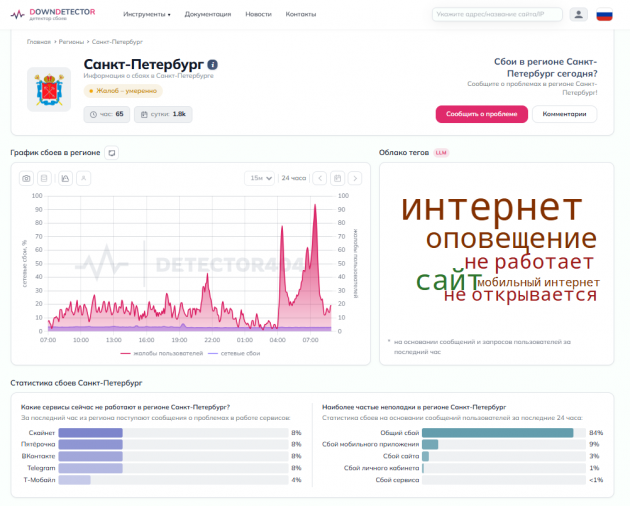Click the user icon on chart toolbar
Screen dimensions: 630x506
(x=84, y=178)
